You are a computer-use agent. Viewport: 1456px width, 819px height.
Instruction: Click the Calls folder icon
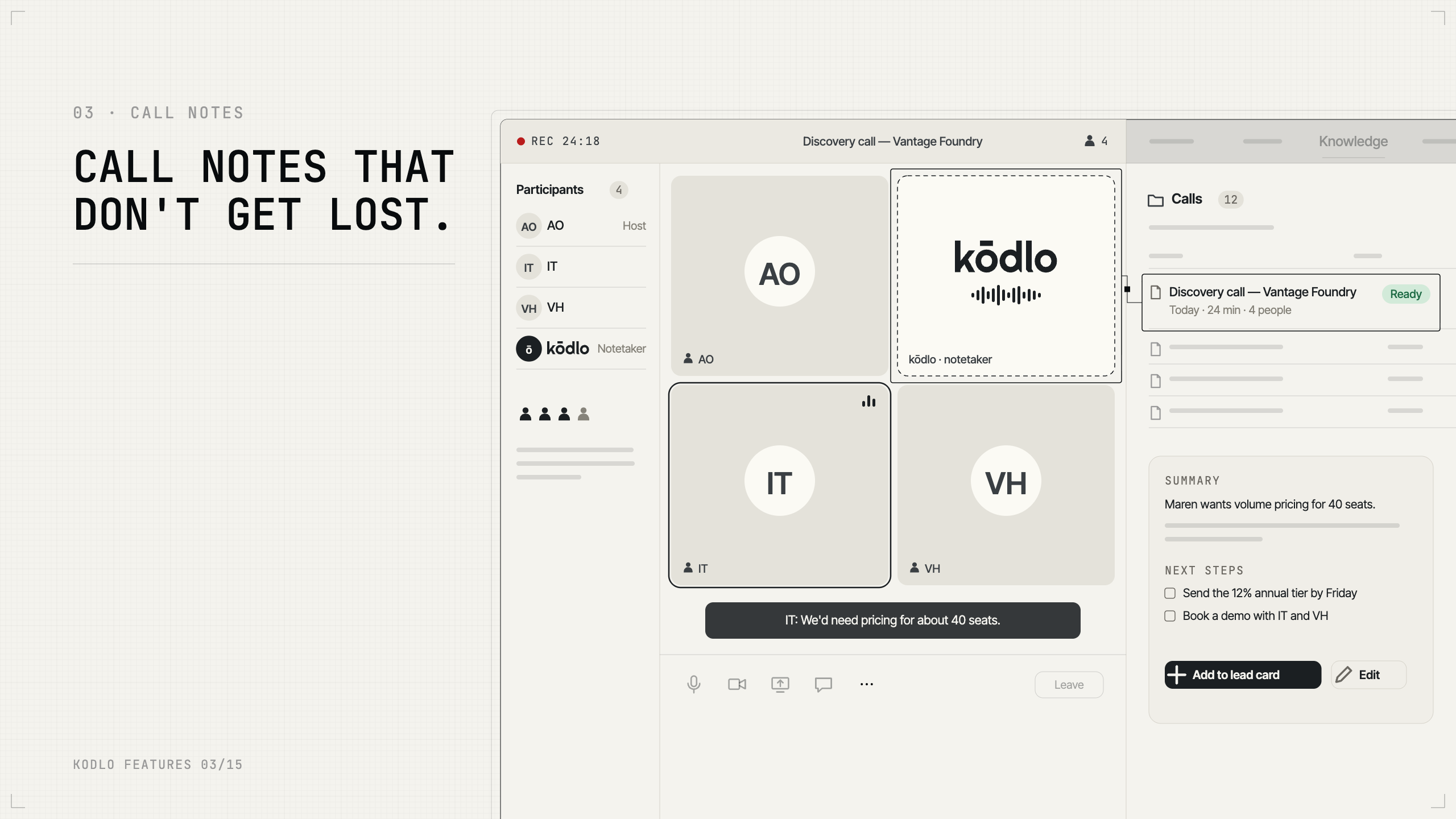pos(1155,200)
